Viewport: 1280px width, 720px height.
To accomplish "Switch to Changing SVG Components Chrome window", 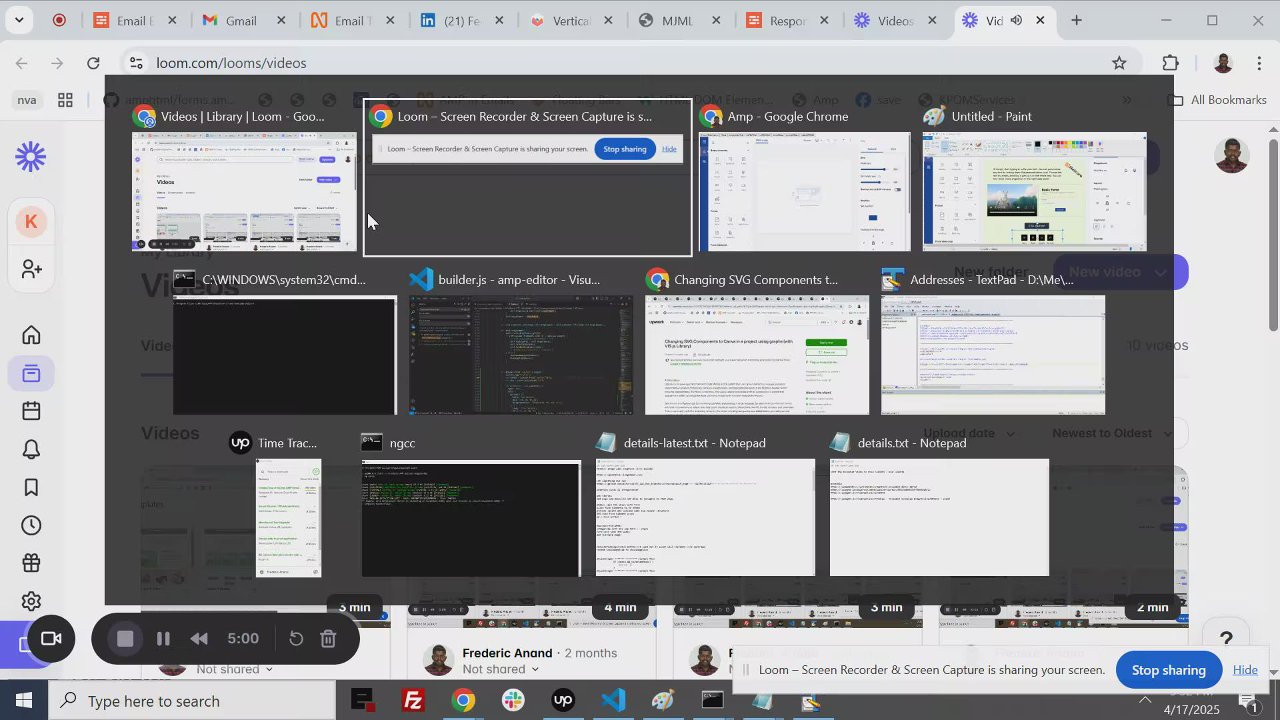I will [757, 342].
